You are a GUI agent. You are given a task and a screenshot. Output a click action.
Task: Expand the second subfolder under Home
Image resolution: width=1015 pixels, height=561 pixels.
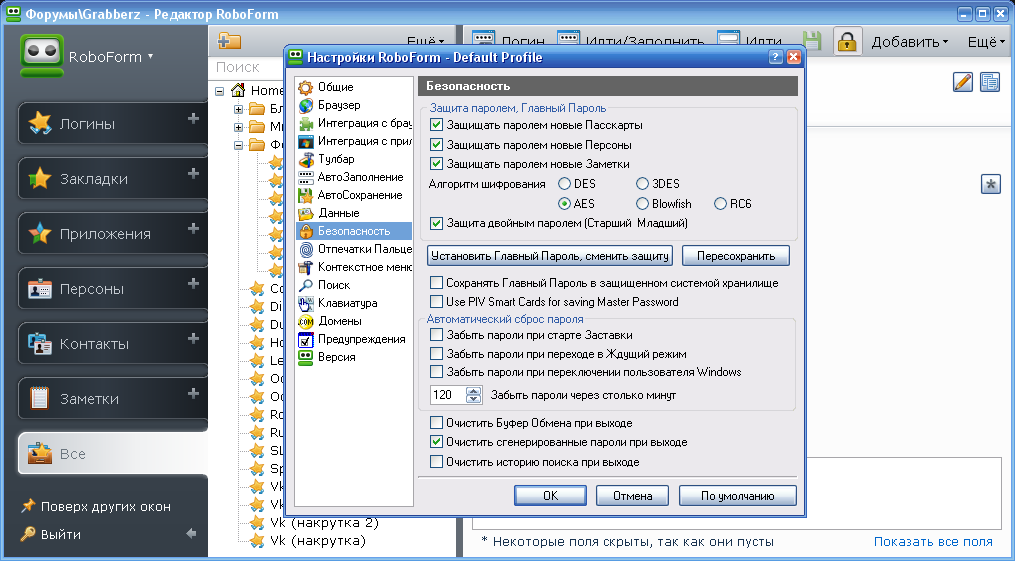click(238, 127)
